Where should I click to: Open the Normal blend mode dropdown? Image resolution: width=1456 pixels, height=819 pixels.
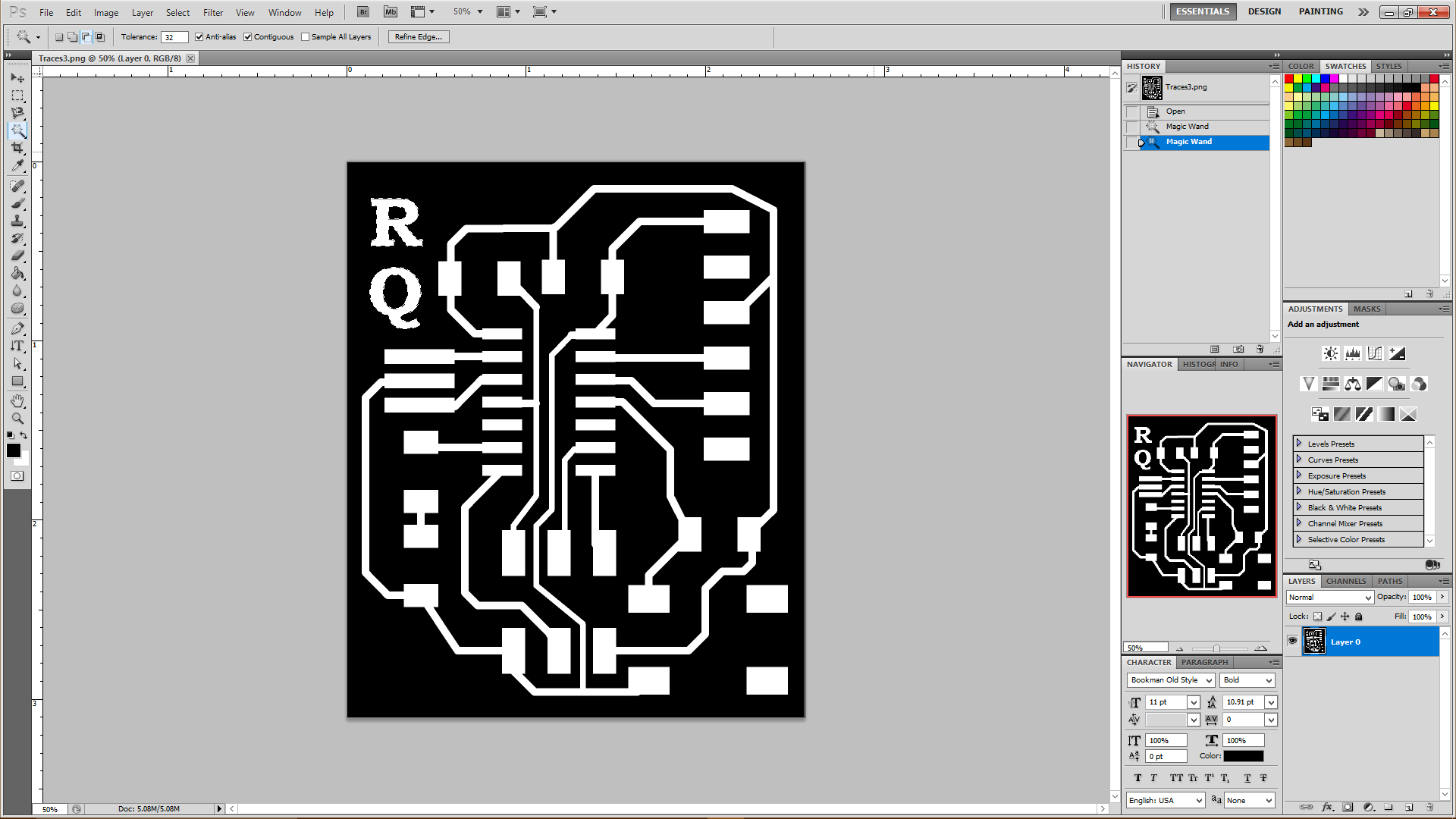point(1330,598)
